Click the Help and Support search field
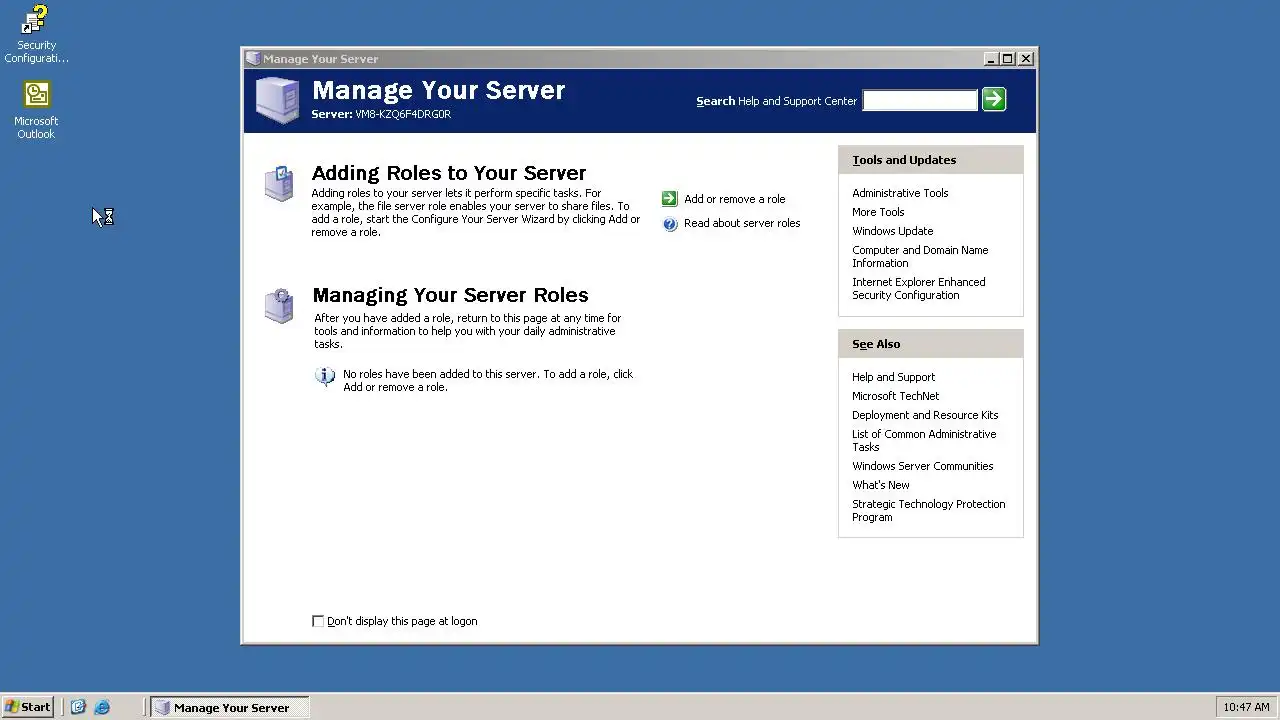The width and height of the screenshot is (1280, 720). [920, 100]
